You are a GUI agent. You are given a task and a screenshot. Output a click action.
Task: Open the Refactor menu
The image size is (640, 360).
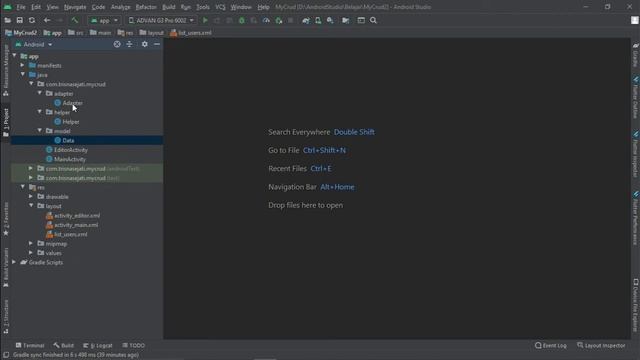click(x=146, y=7)
